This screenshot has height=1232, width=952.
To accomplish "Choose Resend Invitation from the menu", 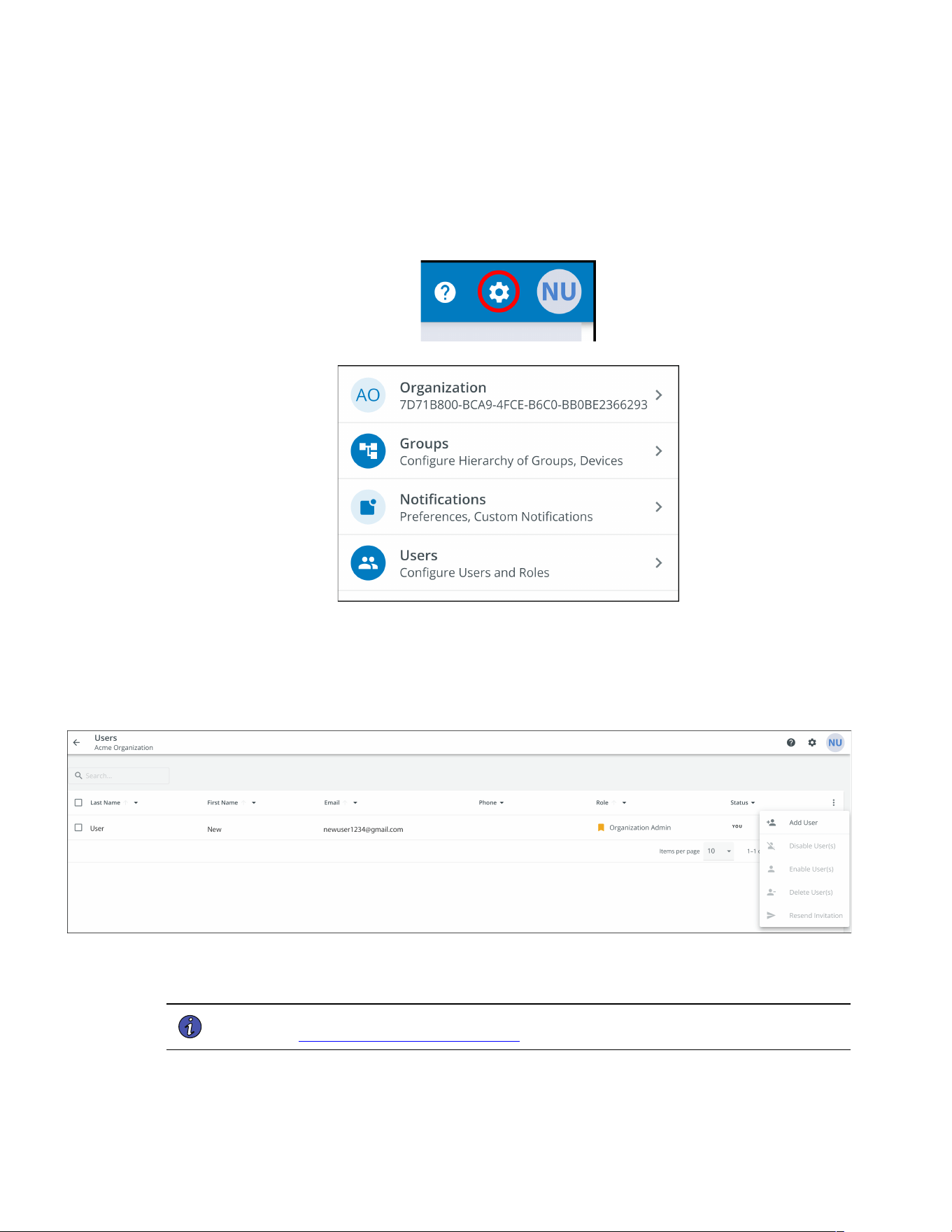I will tap(804, 915).
